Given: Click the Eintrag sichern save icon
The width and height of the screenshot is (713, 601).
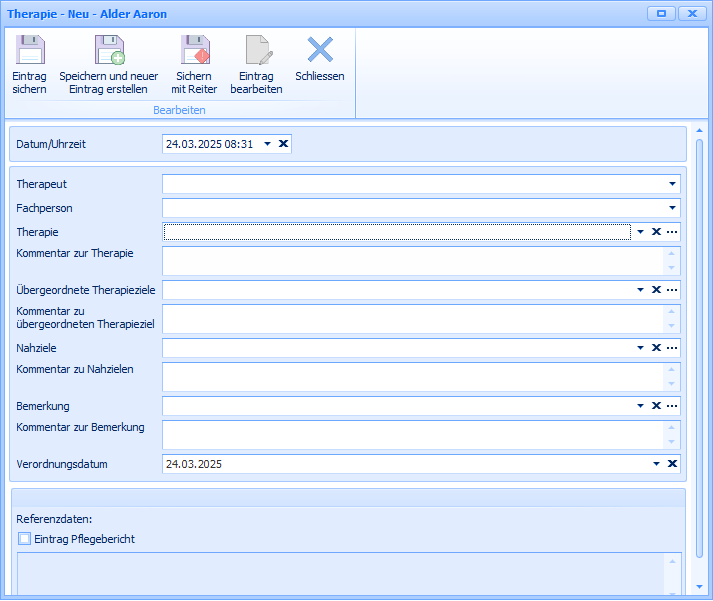Looking at the screenshot, I should click(29, 51).
